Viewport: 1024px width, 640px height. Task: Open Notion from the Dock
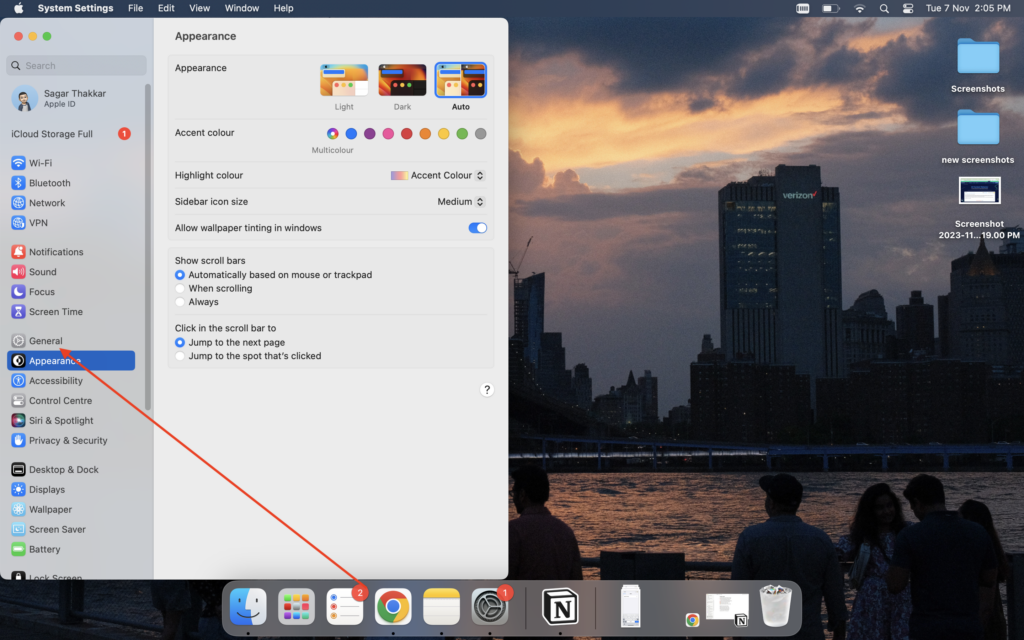pyautogui.click(x=560, y=606)
